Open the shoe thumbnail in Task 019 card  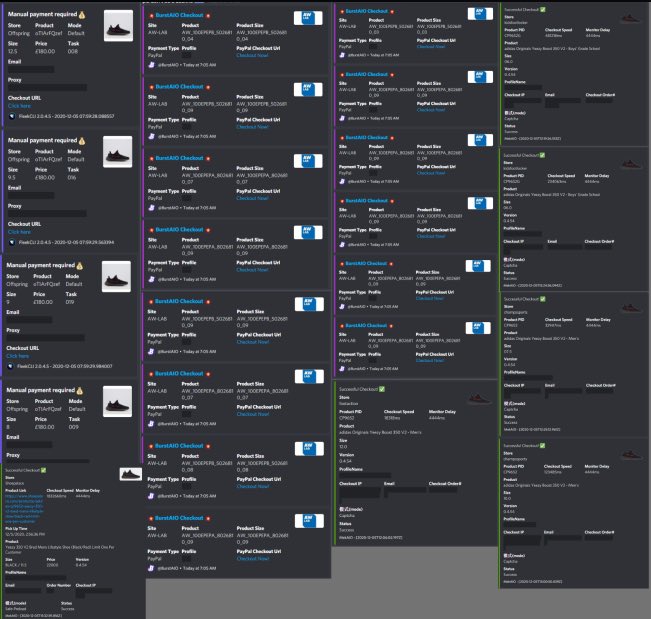pos(116,276)
